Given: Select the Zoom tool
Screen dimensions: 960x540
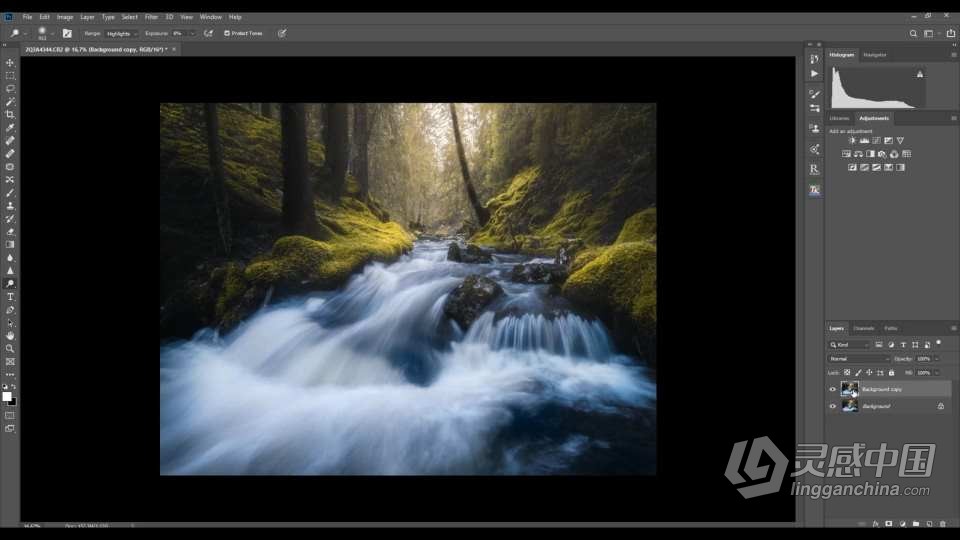Looking at the screenshot, I should [10, 348].
